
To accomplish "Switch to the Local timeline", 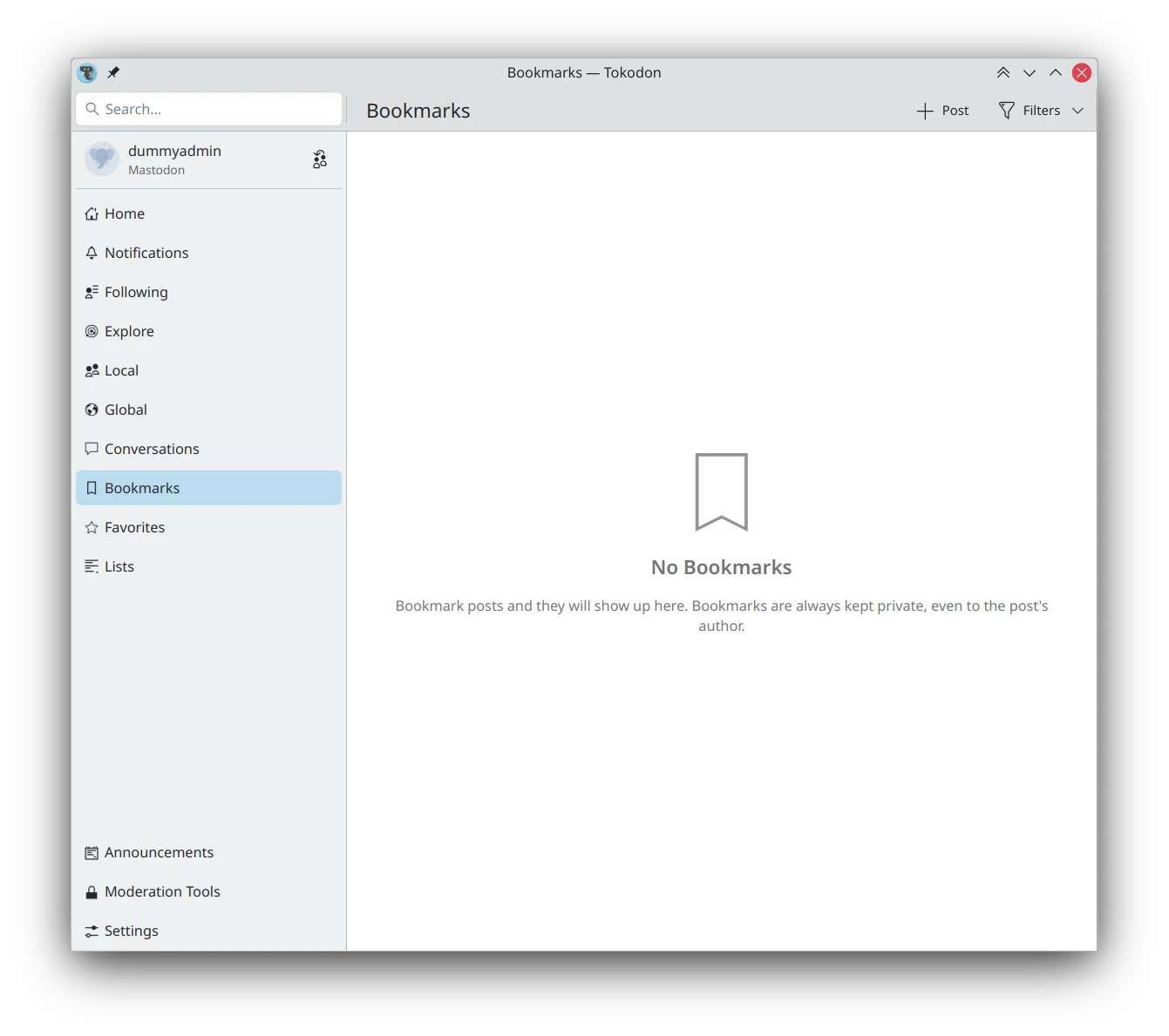I will tap(209, 371).
